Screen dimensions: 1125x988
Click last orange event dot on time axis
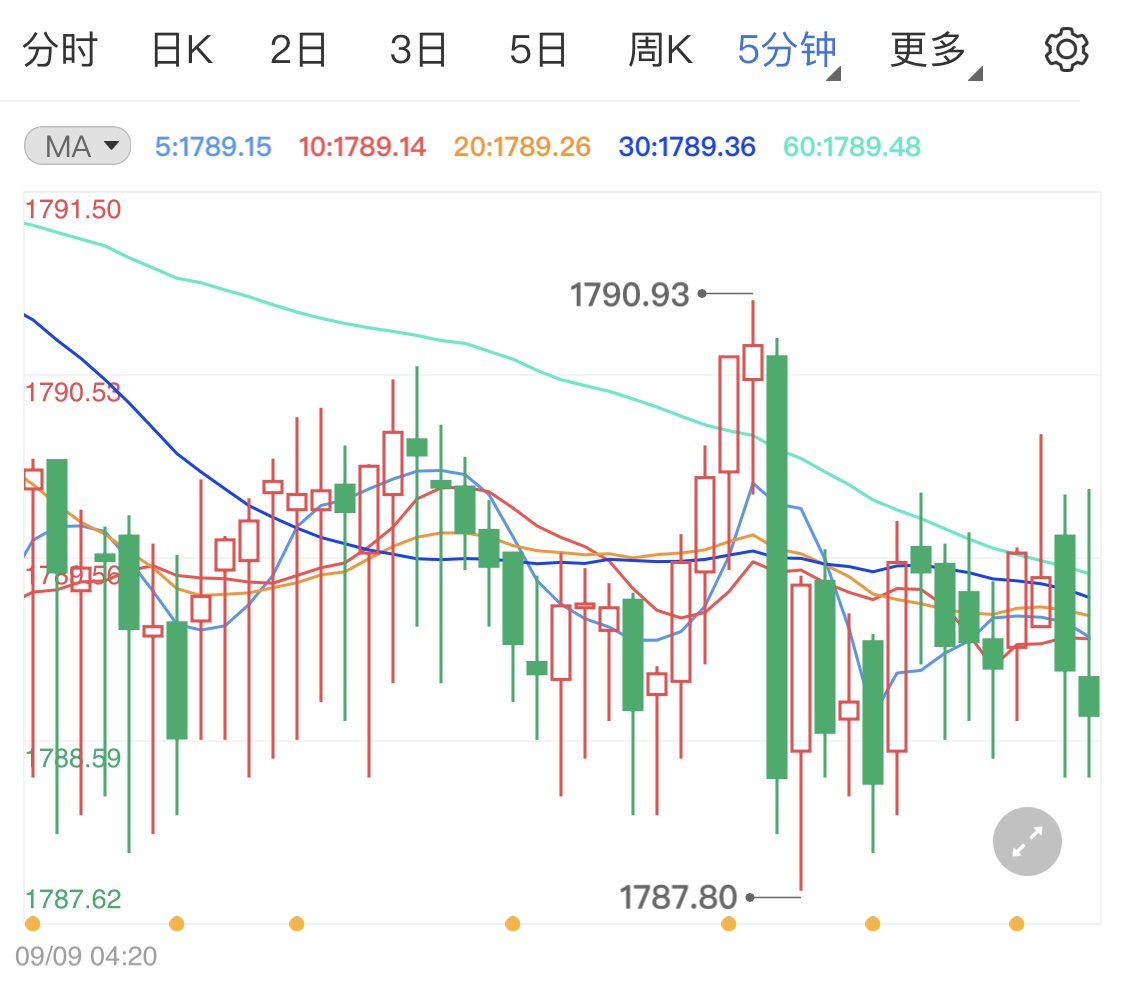click(1016, 923)
